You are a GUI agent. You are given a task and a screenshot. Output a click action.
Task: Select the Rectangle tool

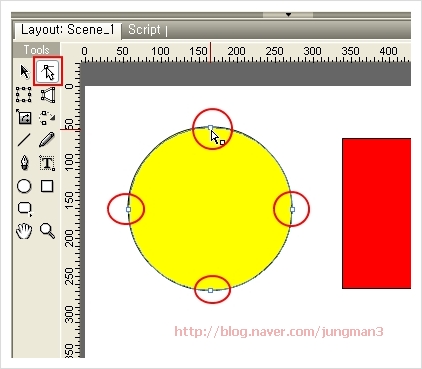point(47,186)
